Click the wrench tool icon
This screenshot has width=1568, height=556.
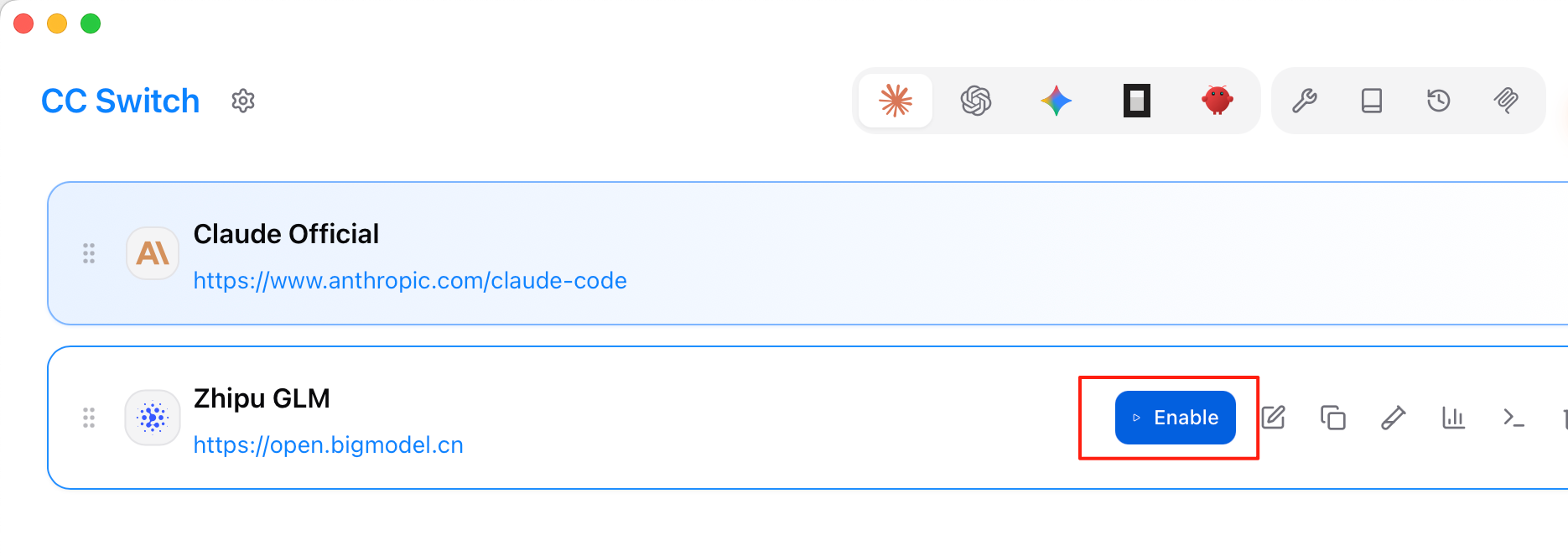tap(1305, 101)
